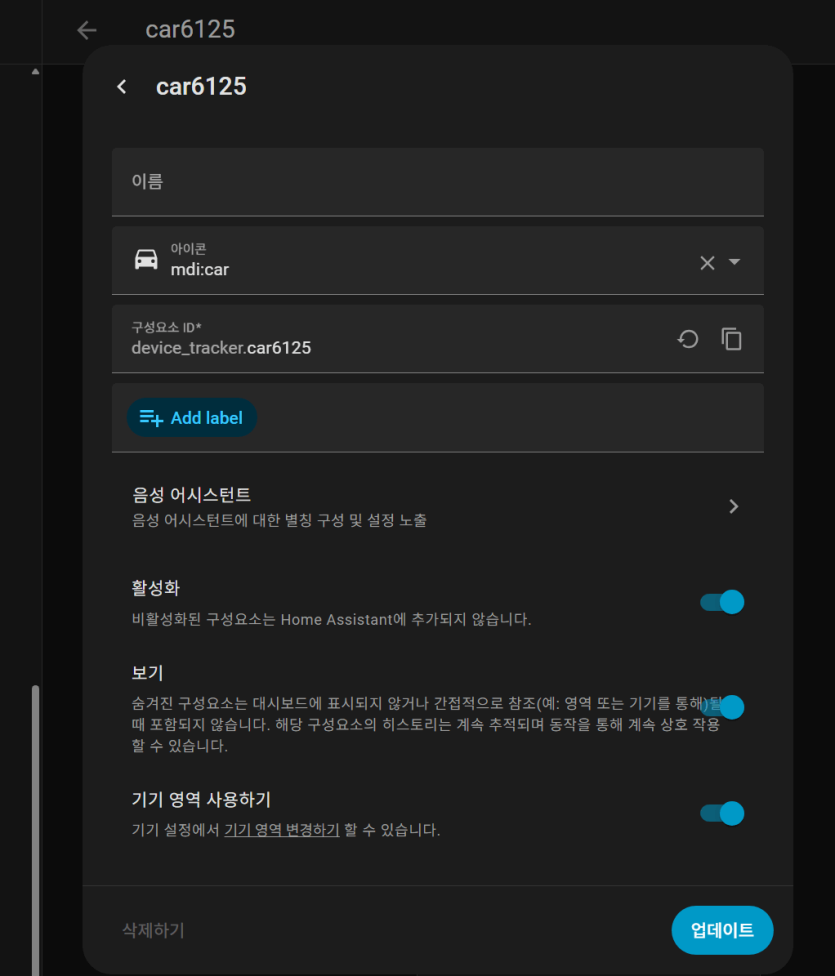Clear the mdi:car icon selection

707,263
